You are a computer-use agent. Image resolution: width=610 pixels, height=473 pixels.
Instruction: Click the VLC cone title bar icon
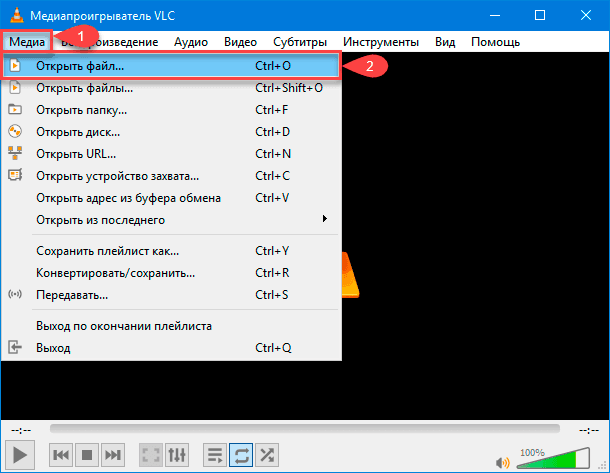pos(16,15)
